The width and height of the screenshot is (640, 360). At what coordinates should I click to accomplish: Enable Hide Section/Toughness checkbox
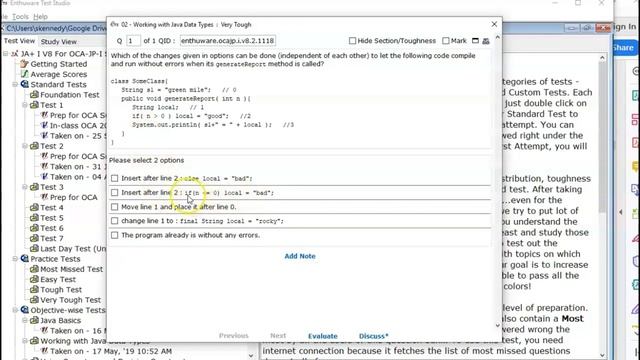pyautogui.click(x=352, y=41)
